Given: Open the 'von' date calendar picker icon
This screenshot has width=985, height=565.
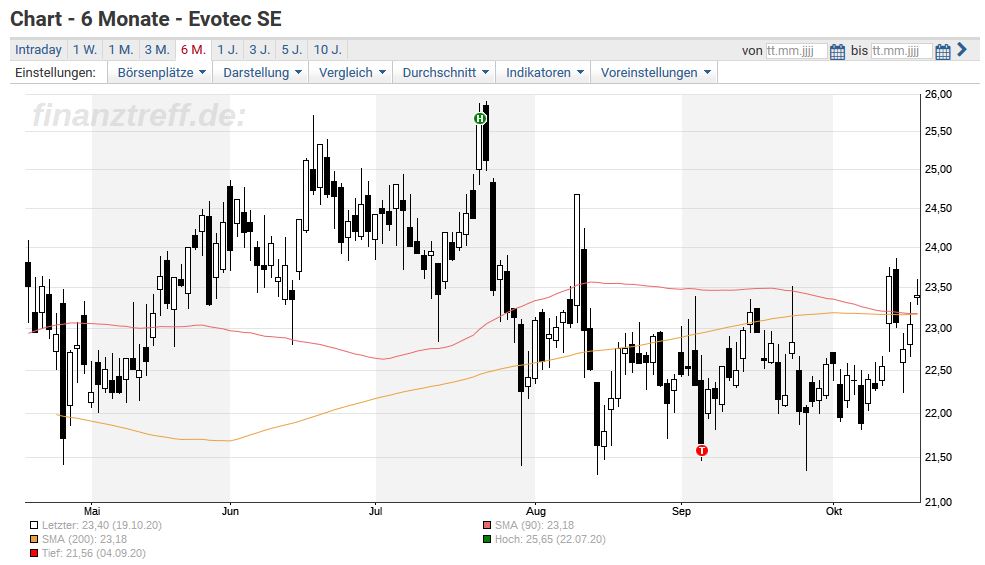Looking at the screenshot, I should (837, 52).
